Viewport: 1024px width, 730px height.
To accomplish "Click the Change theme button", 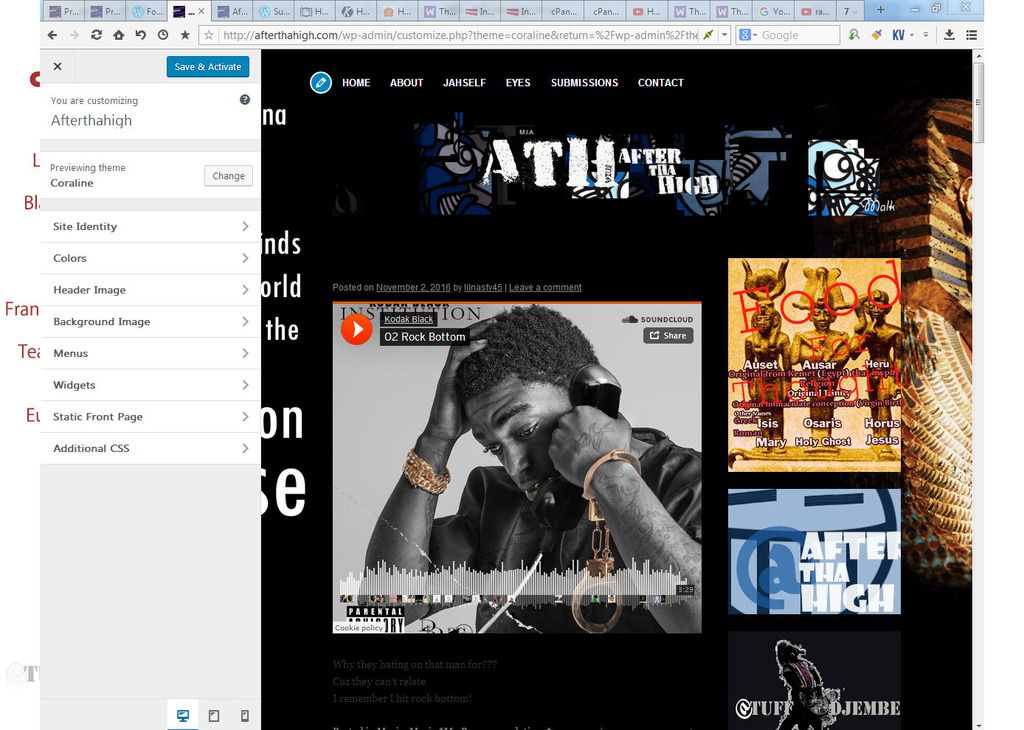I will pos(228,176).
